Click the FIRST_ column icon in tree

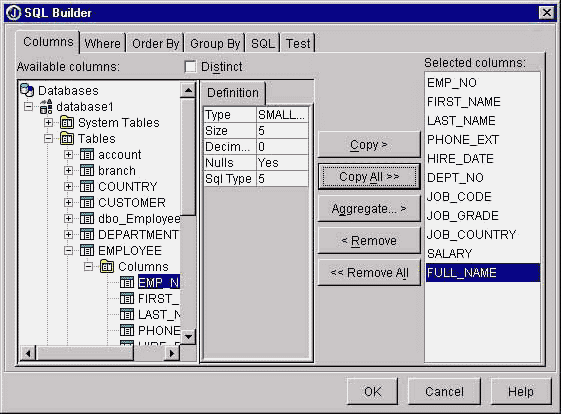[127, 298]
